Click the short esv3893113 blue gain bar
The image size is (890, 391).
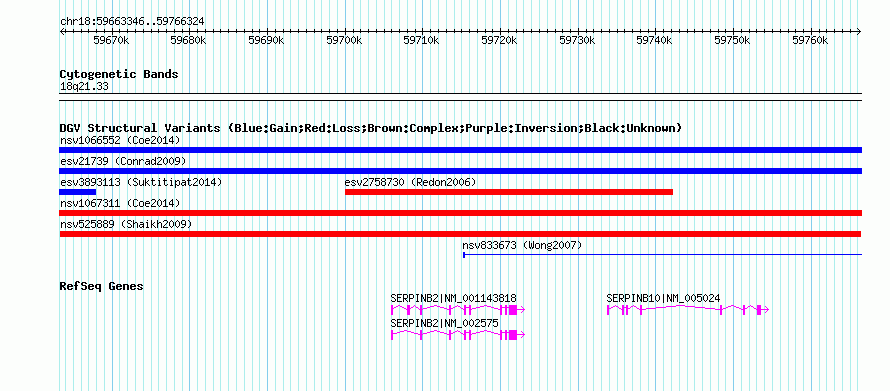click(x=78, y=192)
